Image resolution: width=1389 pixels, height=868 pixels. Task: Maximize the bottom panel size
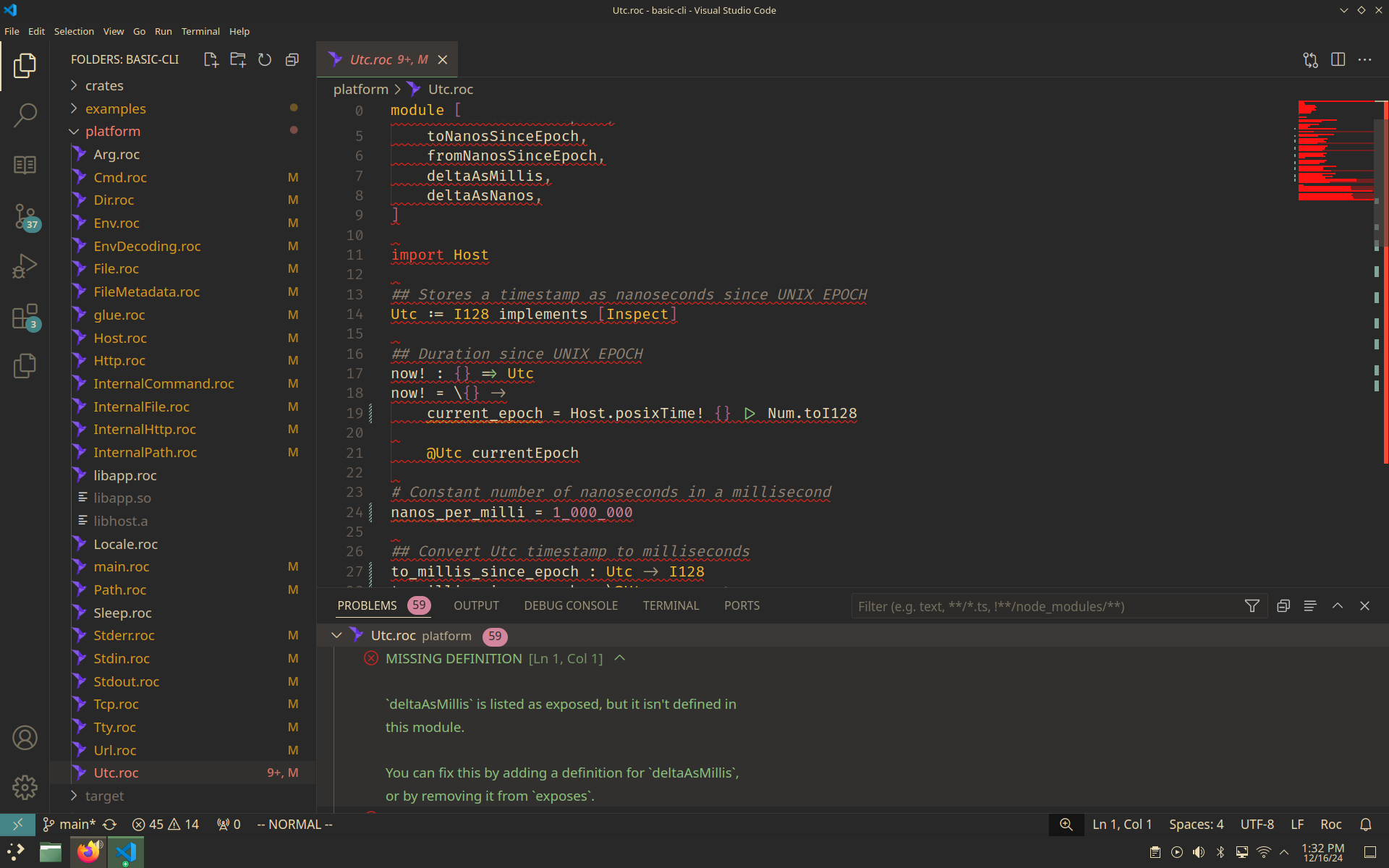1338,605
